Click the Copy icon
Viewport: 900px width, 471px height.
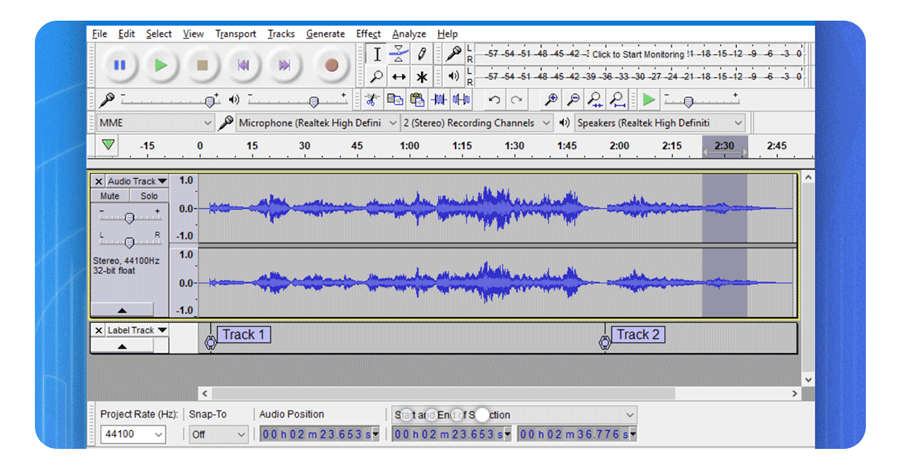(395, 100)
